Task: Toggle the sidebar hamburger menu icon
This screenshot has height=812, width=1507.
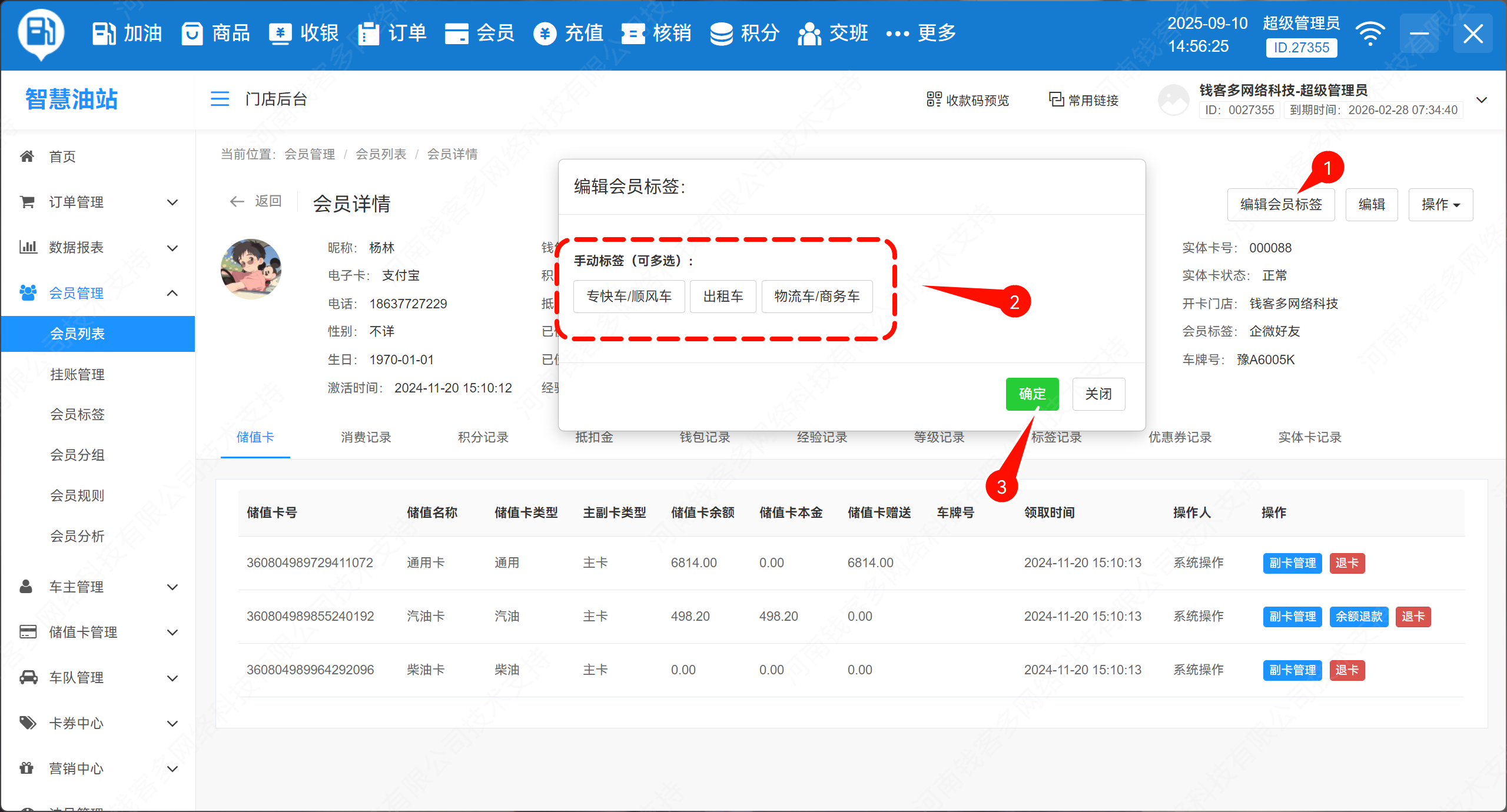Action: (220, 99)
